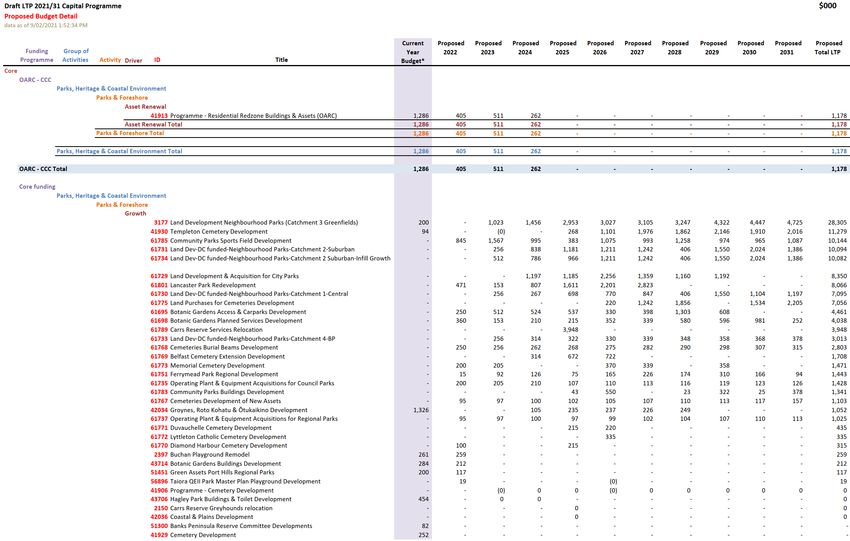Image resolution: width=850 pixels, height=541 pixels.
Task: Select the "Proposed 2030" column header
Action: 750,48
